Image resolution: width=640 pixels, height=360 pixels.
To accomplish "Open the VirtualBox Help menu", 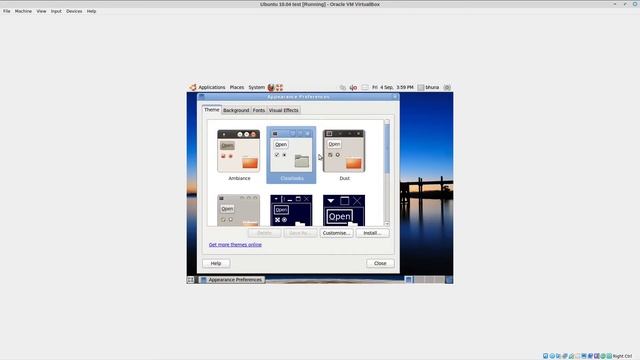I will tap(91, 11).
